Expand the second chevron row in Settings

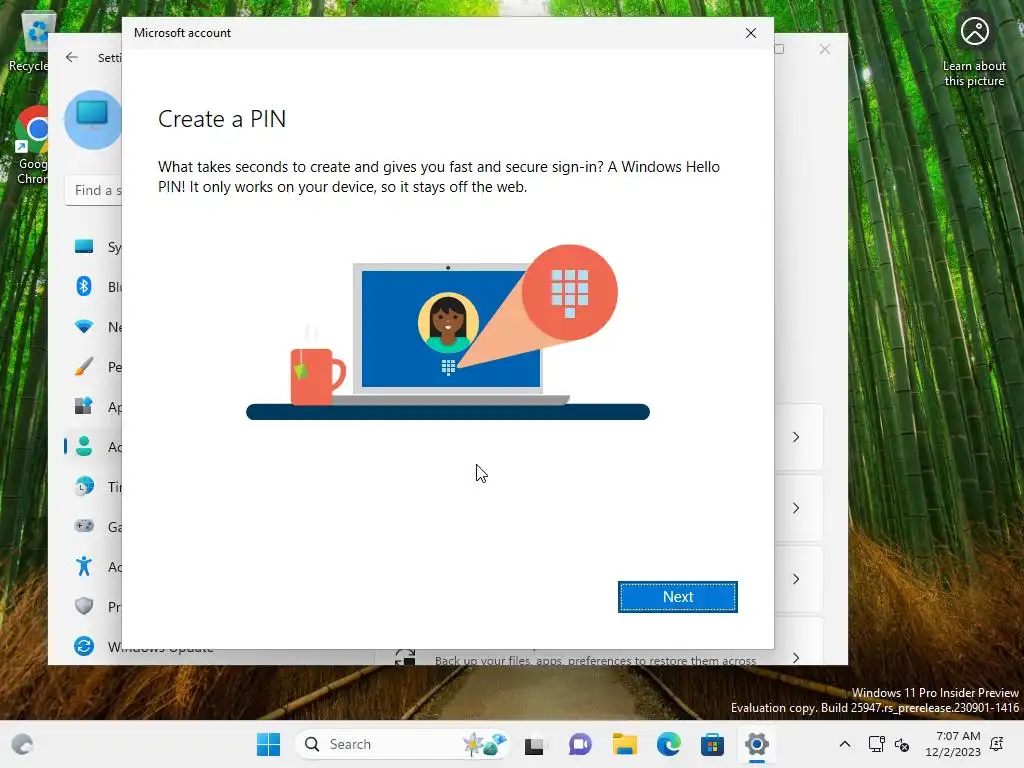coord(795,508)
